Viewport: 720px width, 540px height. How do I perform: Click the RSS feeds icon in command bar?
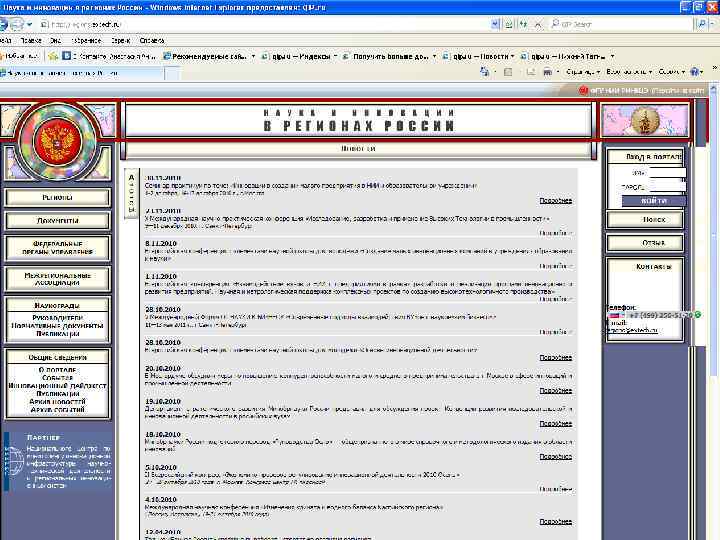pyautogui.click(x=508, y=72)
